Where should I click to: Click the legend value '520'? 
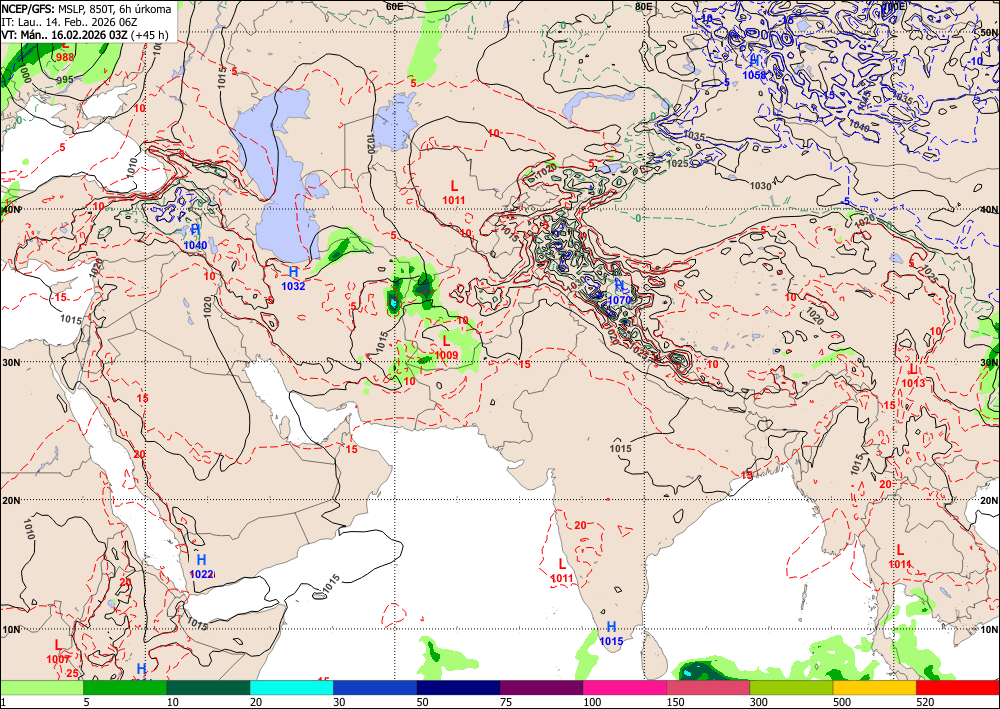click(x=925, y=703)
